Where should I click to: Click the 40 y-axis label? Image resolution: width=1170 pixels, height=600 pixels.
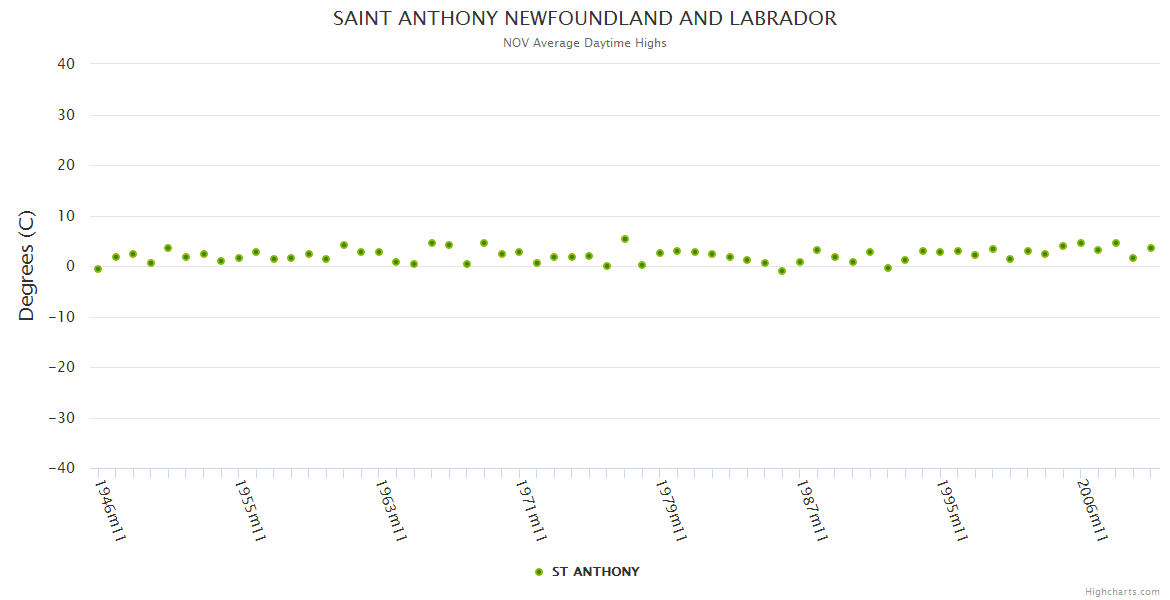click(x=66, y=64)
